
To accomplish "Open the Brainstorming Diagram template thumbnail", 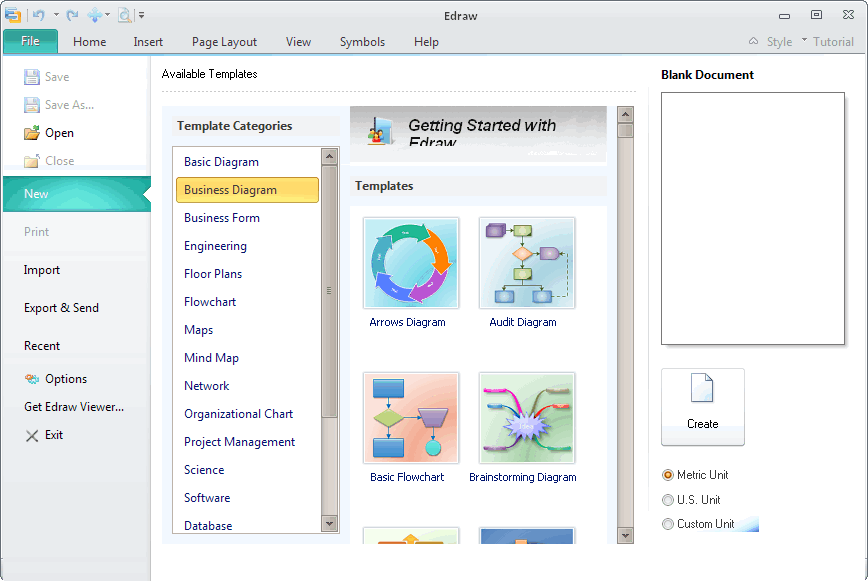I will tap(526, 418).
